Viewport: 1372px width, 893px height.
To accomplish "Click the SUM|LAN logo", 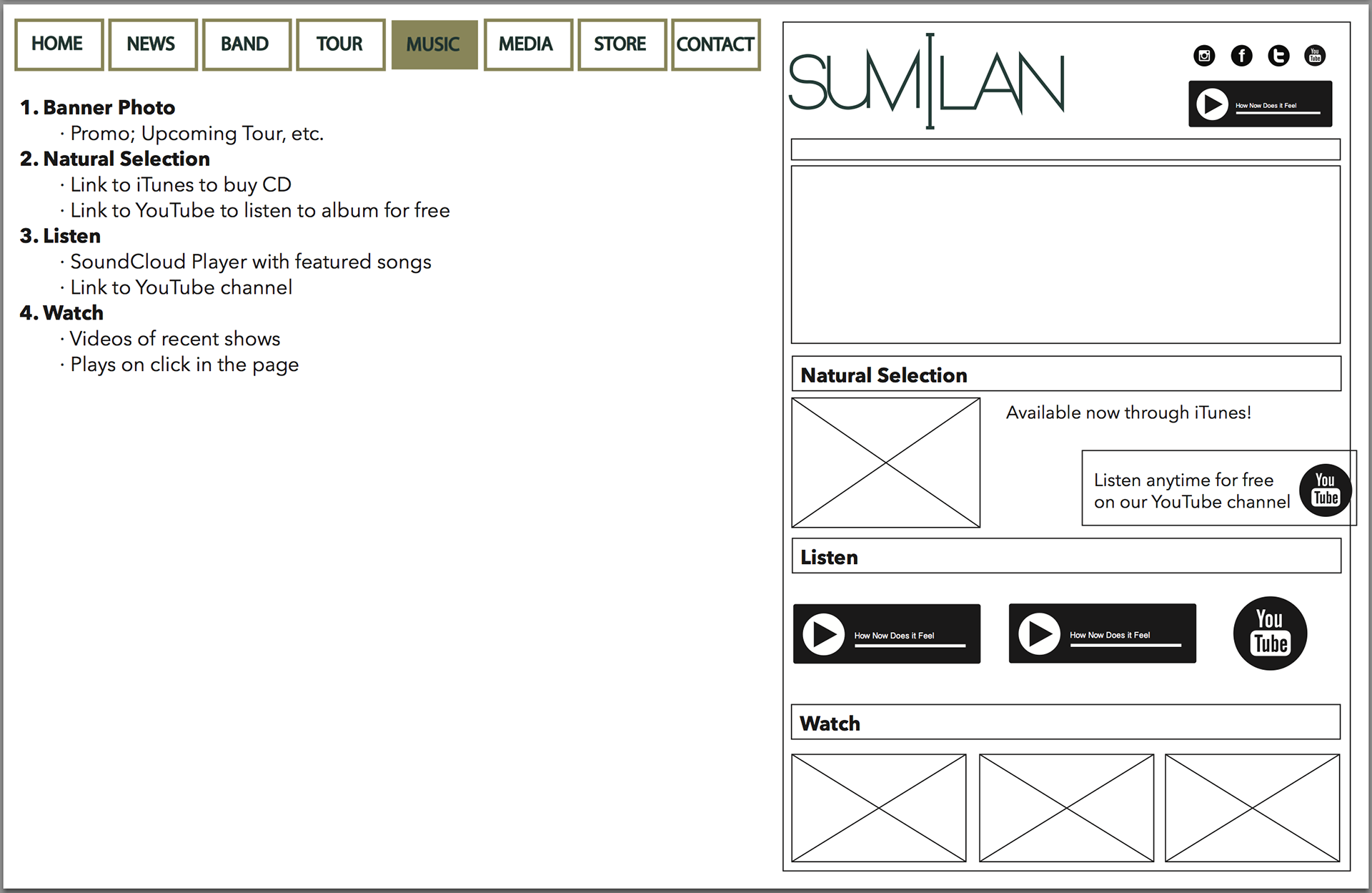I will (x=927, y=82).
